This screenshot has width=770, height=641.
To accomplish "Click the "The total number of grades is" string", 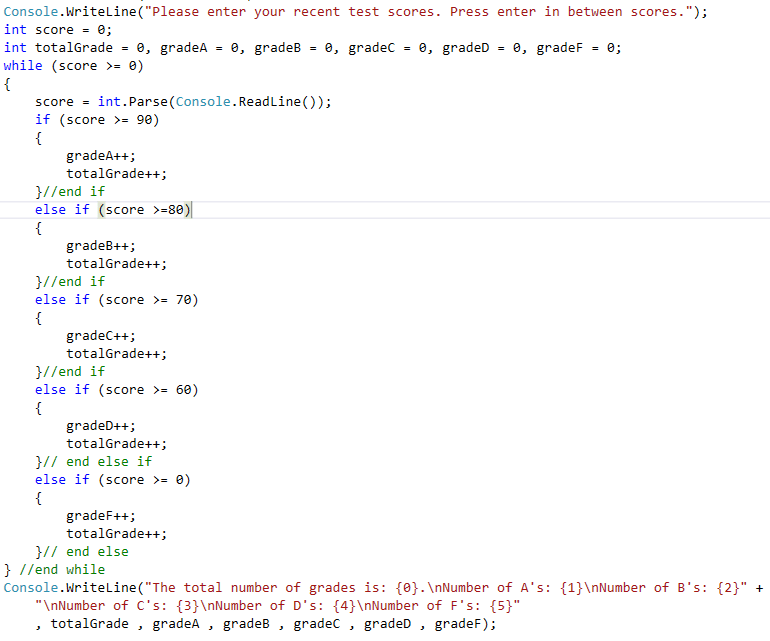I will coord(446,588).
